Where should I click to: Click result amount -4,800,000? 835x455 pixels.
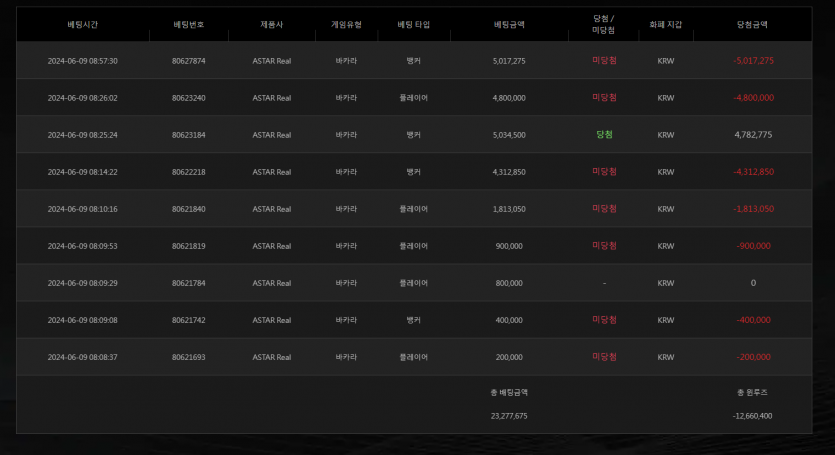753,98
